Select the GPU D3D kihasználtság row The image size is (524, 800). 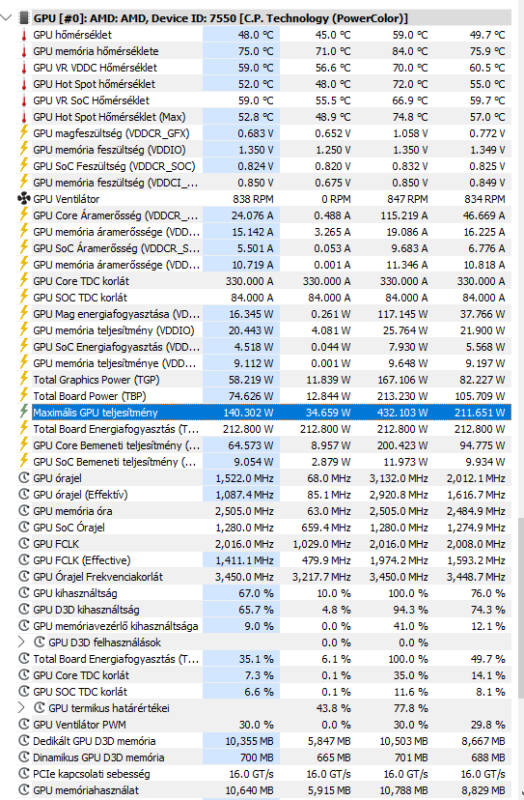pyautogui.click(x=264, y=610)
